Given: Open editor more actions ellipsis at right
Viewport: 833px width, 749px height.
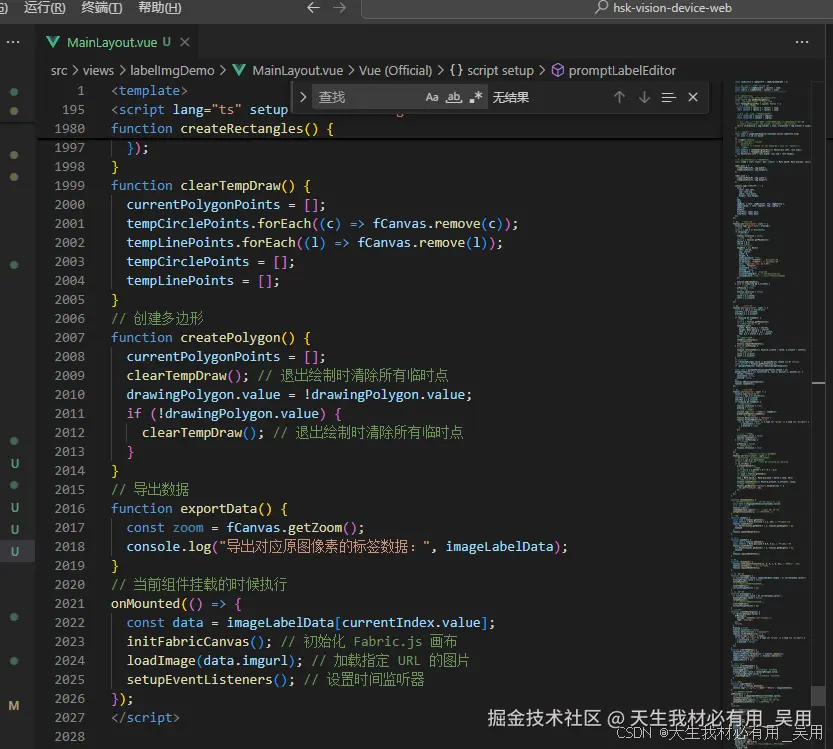Looking at the screenshot, I should click(x=802, y=42).
